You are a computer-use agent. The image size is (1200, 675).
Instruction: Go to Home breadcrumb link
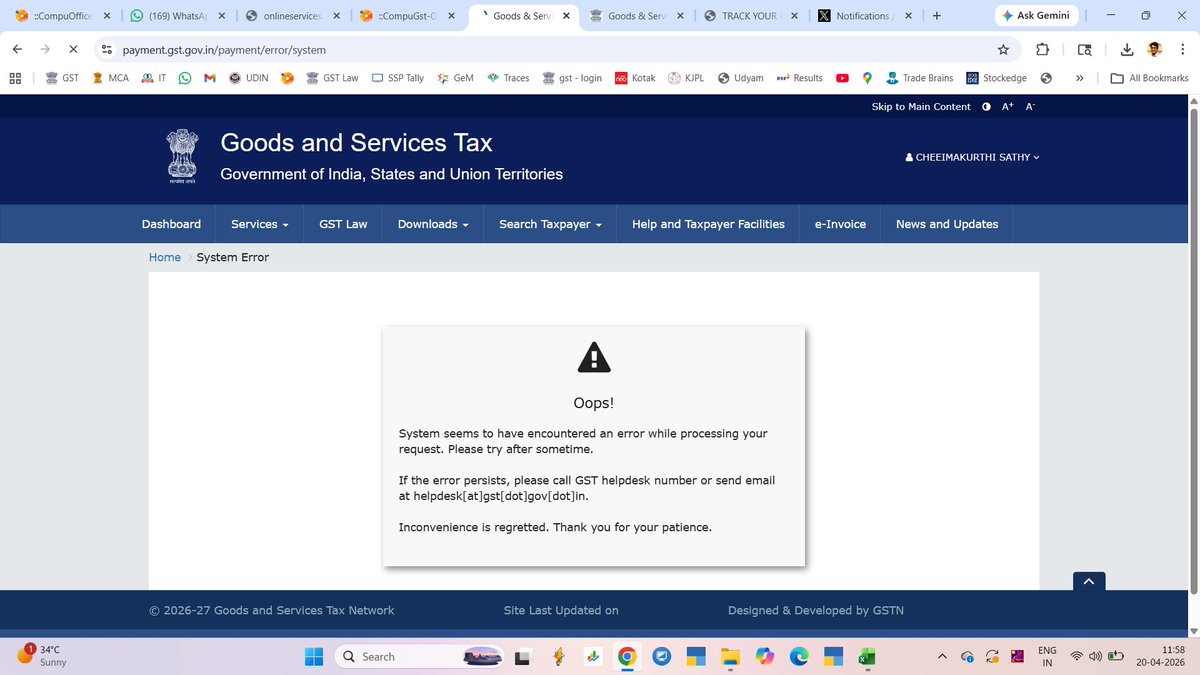165,257
